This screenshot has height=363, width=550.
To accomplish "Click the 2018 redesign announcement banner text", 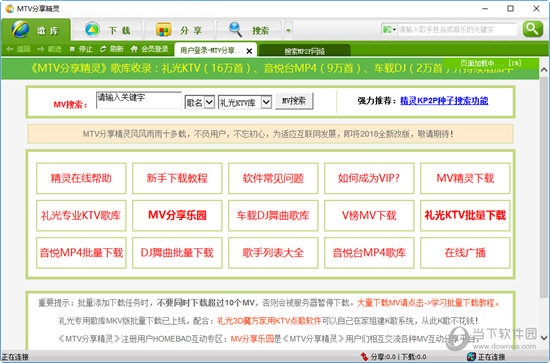I will coord(268,134).
